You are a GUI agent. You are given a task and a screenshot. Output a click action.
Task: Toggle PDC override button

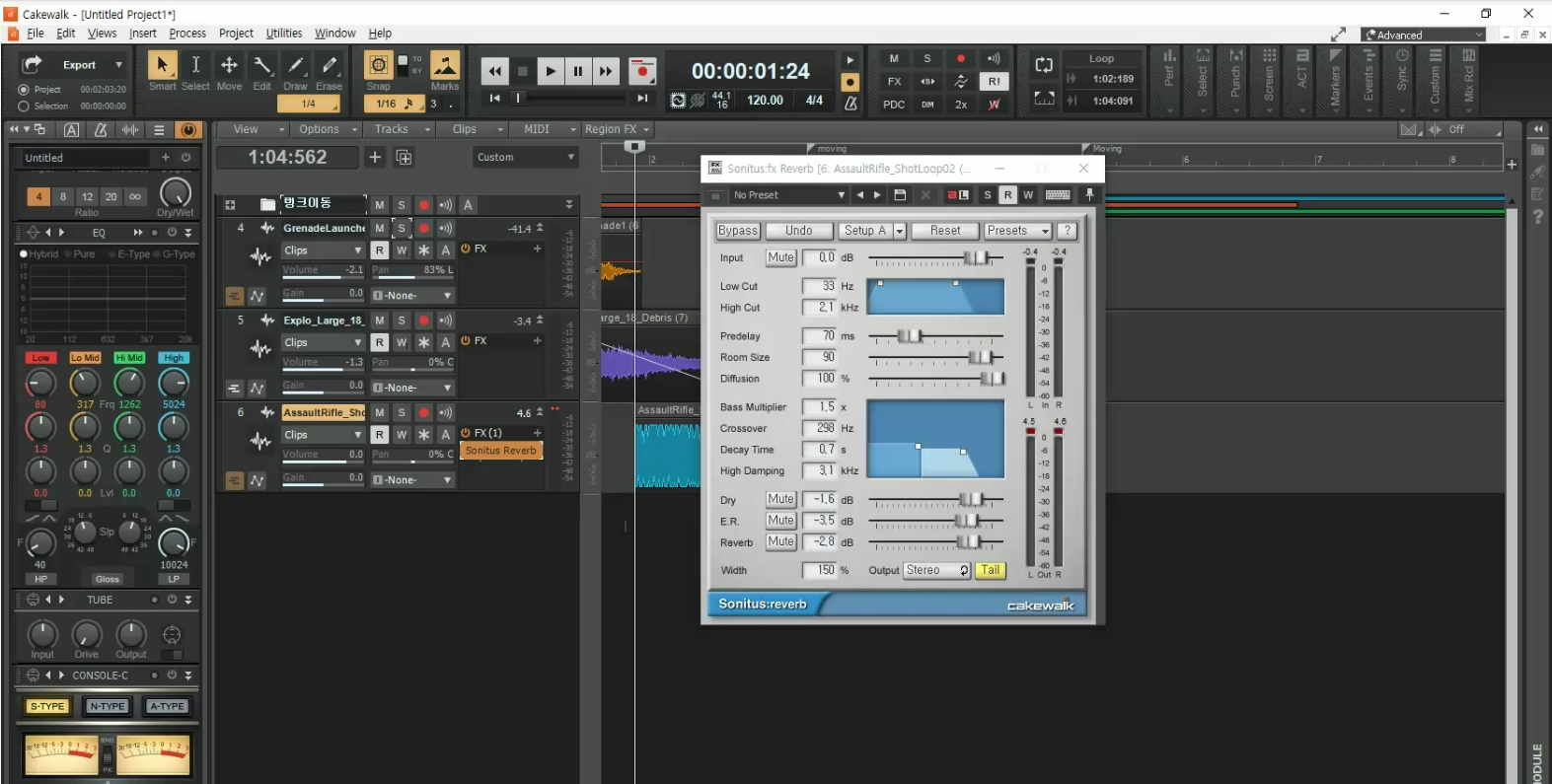click(894, 105)
